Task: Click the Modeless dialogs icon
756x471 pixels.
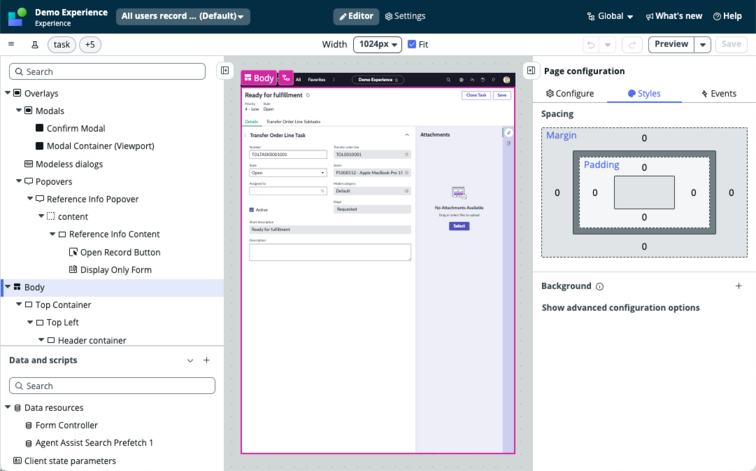Action: [x=28, y=164]
